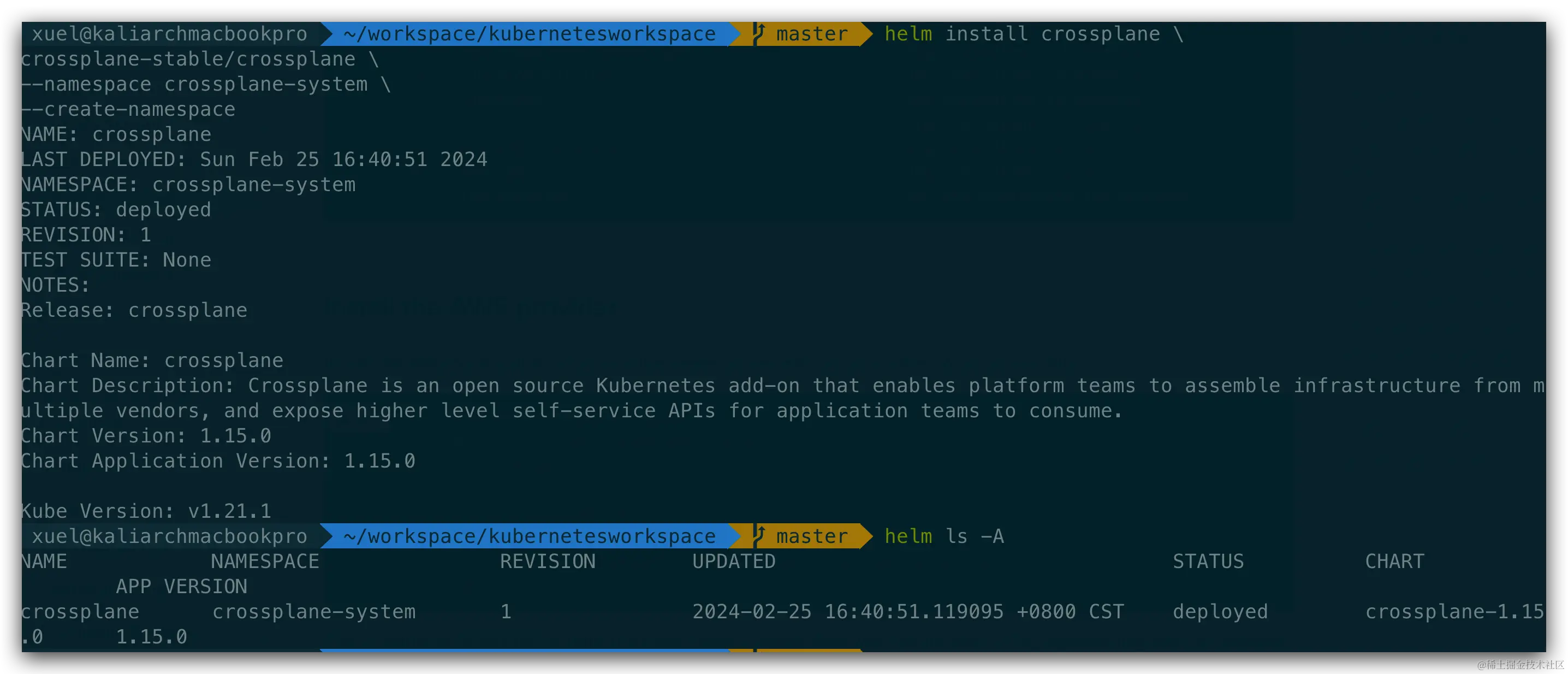Click the CHART column header
This screenshot has height=674, width=1568.
click(1394, 561)
